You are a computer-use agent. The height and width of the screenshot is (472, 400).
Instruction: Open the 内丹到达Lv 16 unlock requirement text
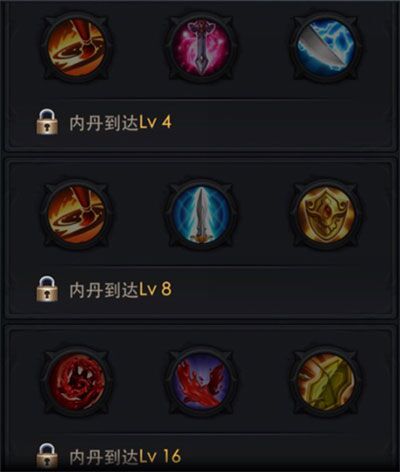pos(125,457)
